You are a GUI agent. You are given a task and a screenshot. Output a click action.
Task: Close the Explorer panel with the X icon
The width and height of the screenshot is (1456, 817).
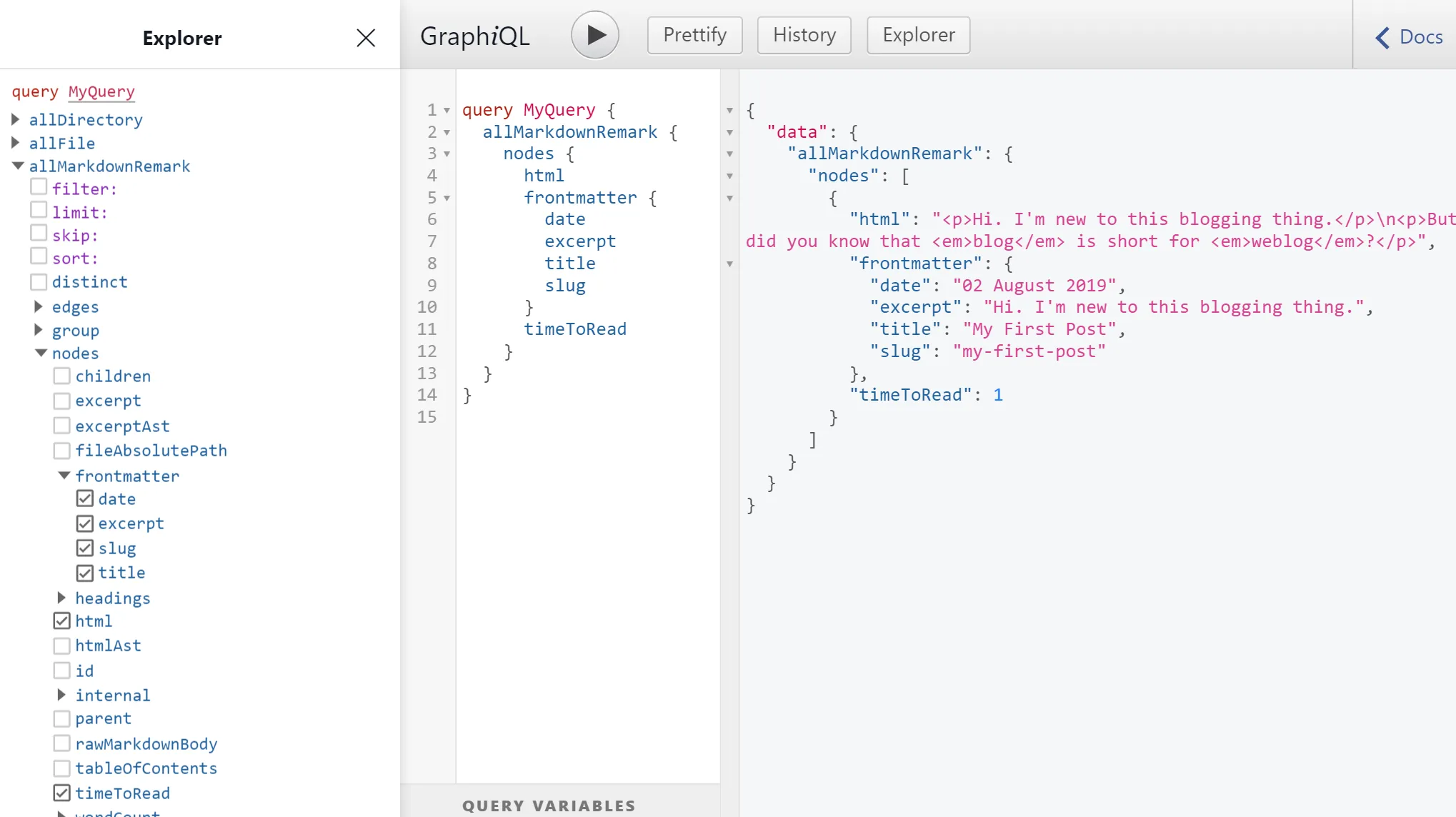[x=366, y=38]
